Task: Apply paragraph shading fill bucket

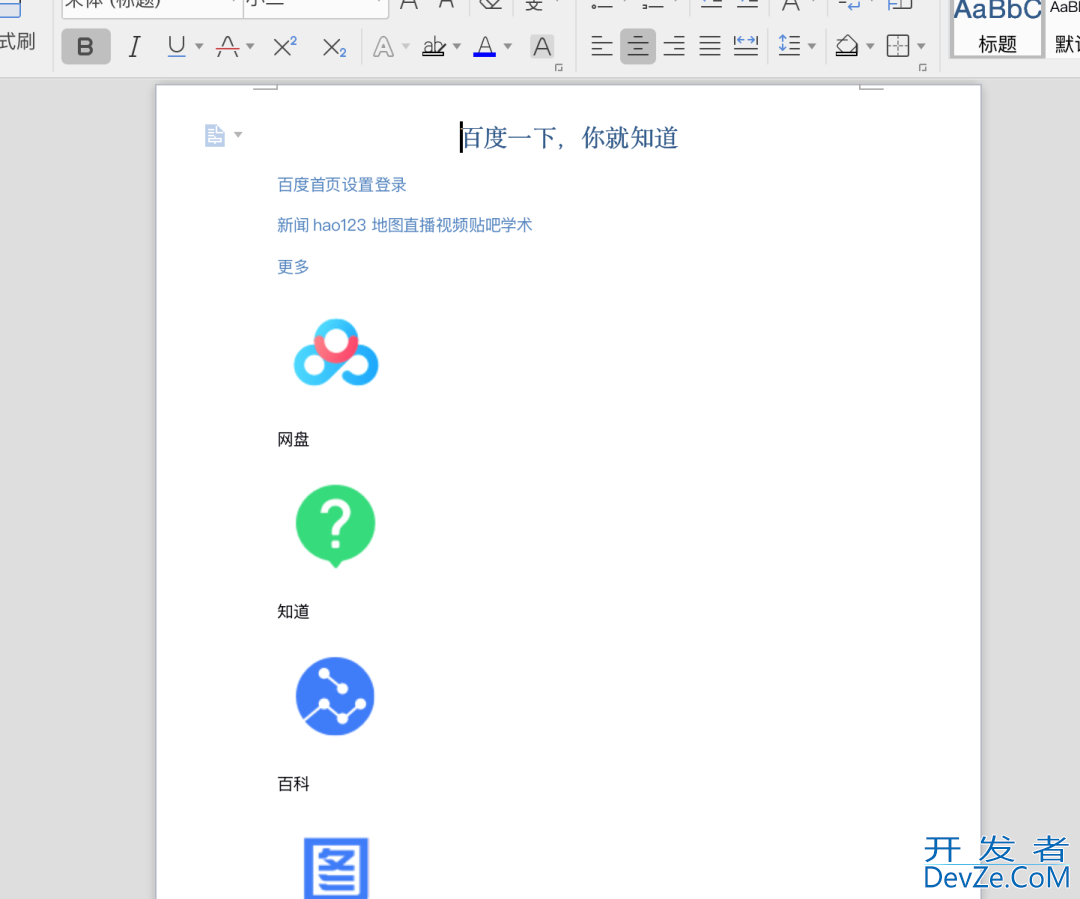Action: pyautogui.click(x=847, y=46)
